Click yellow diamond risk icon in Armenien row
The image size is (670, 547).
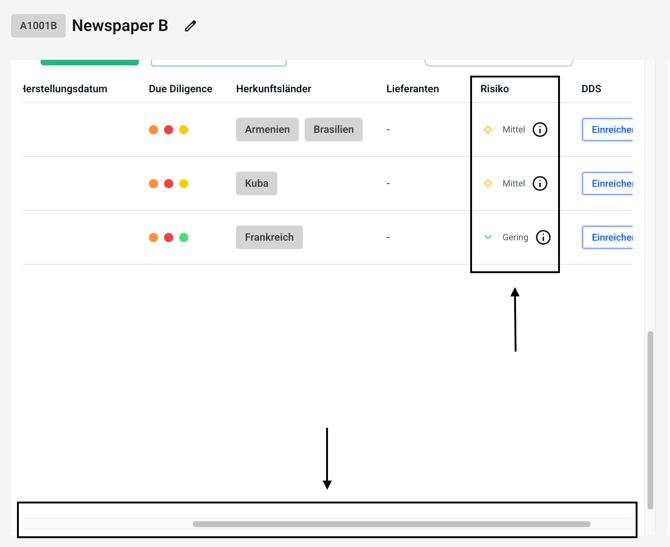click(488, 130)
